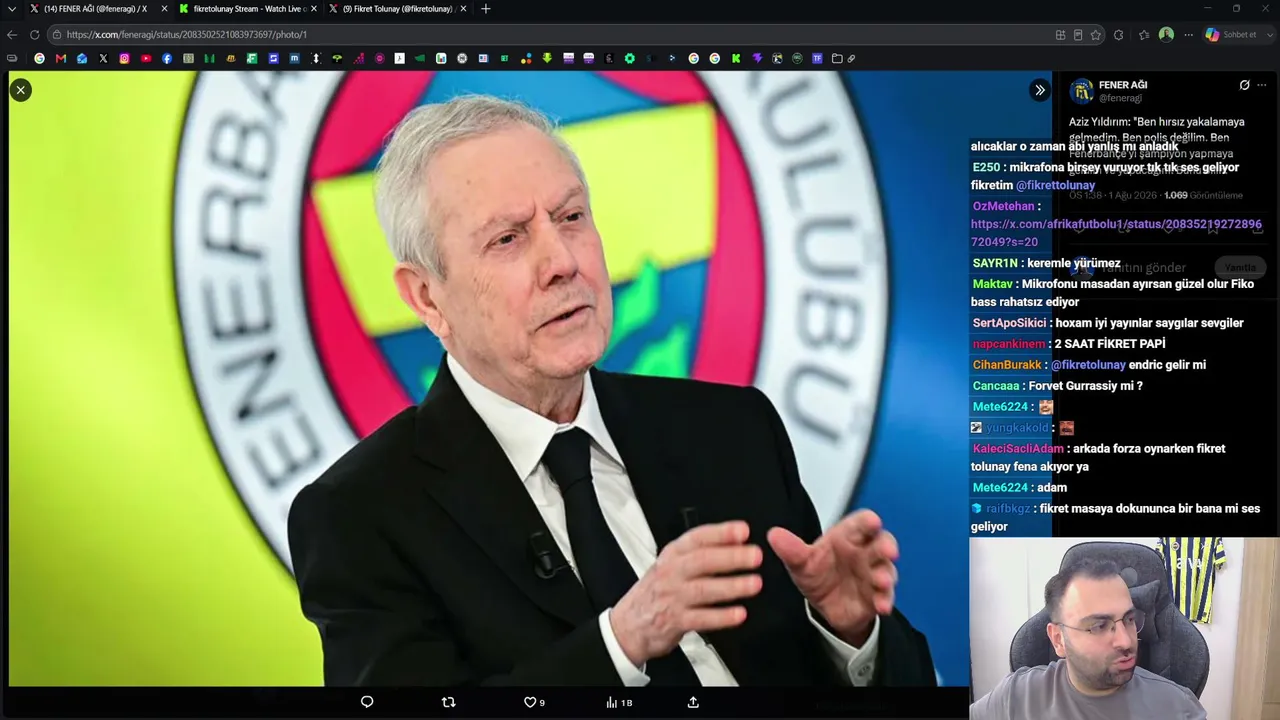Open the afrikafutbolu1 status link in chat
Viewport: 1280px width, 720px height.
point(1116,233)
